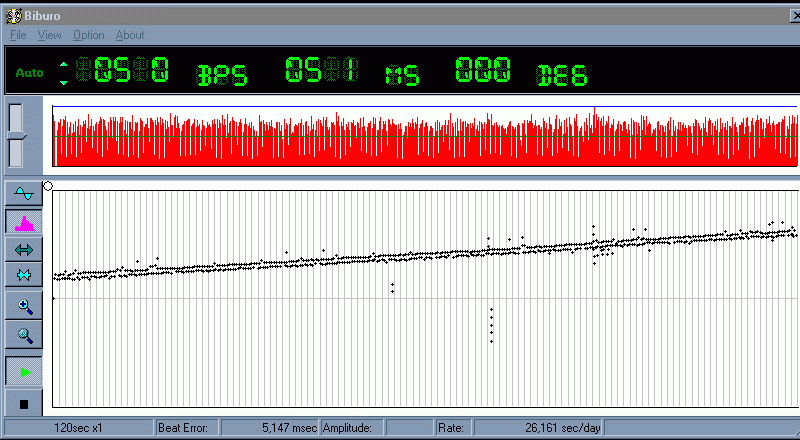The width and height of the screenshot is (800, 440).
Task: Zoom out with the lower magnifier tool
Action: coord(24,335)
